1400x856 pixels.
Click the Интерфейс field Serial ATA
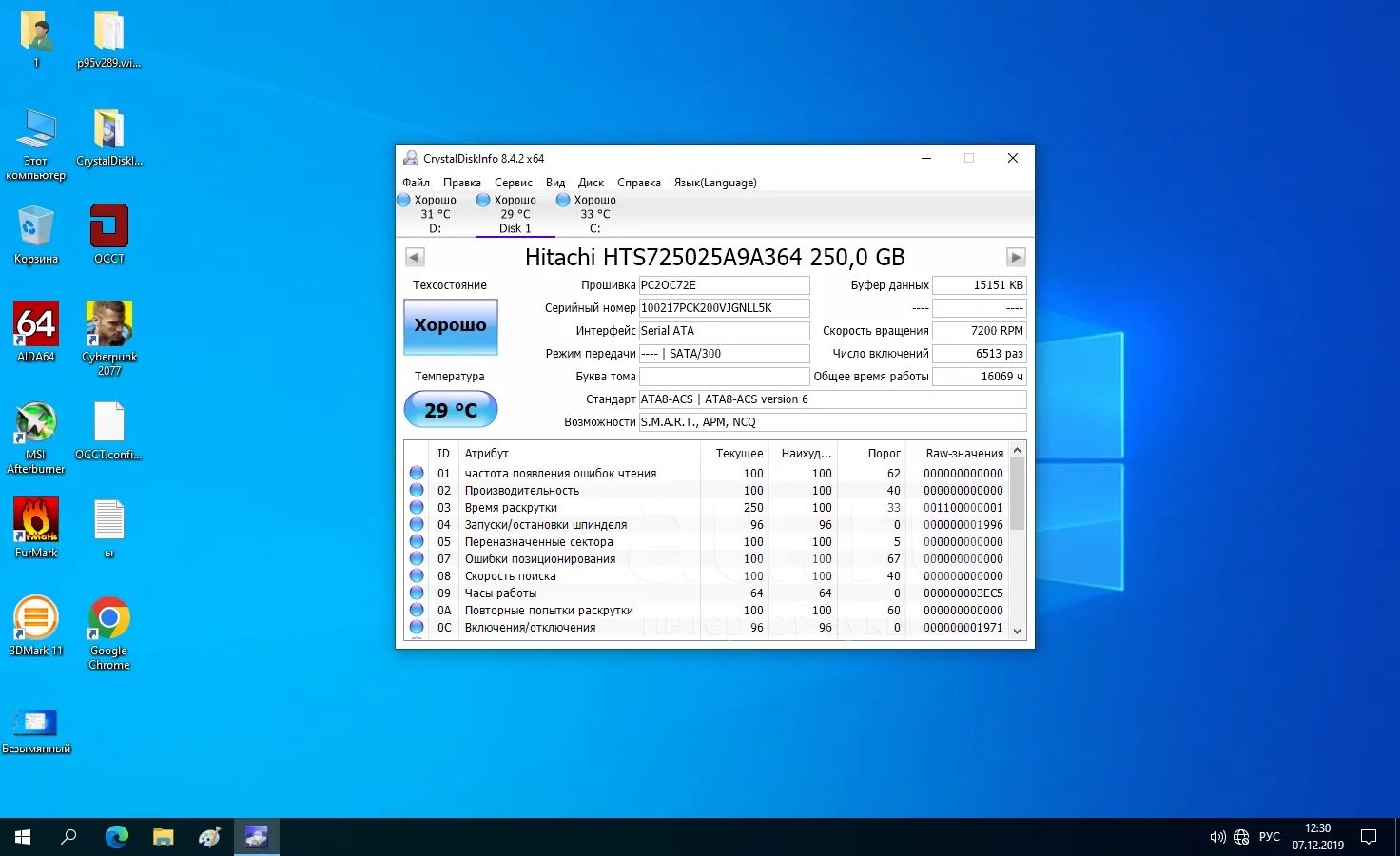[724, 331]
